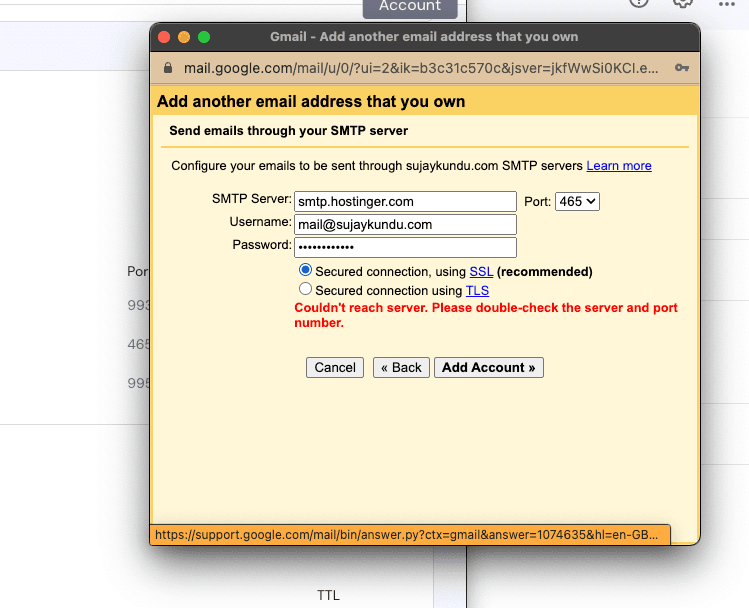Click the 'Couldn't reach server' error message
Screen dimensions: 749x608
486,315
